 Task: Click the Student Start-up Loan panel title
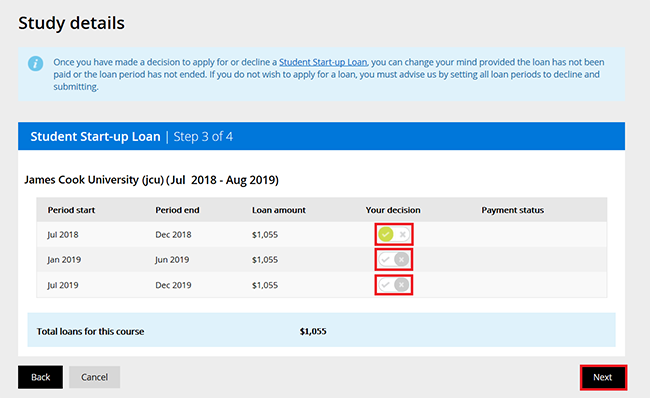[95, 136]
